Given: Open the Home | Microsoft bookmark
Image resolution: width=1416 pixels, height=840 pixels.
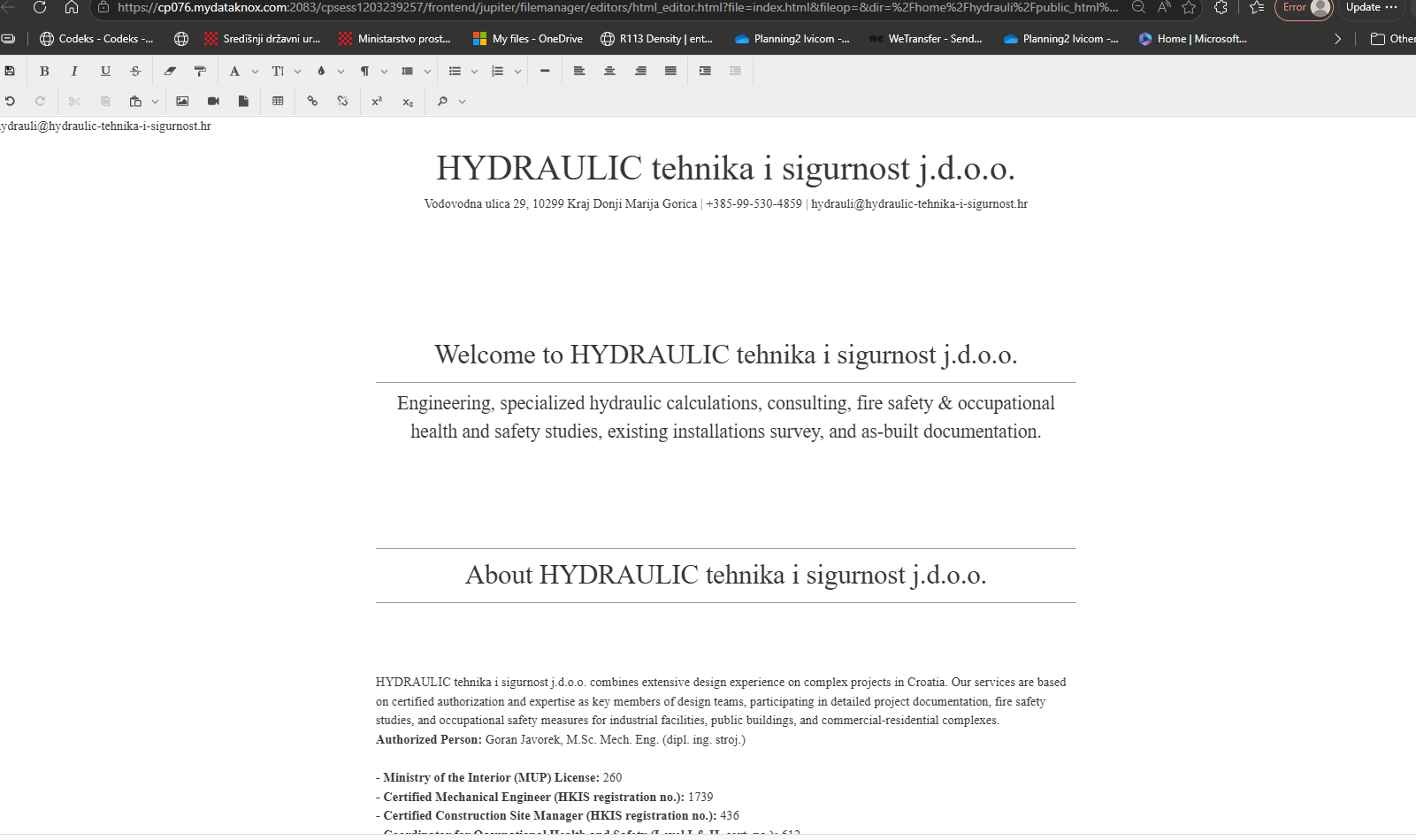Looking at the screenshot, I should 1192,39.
